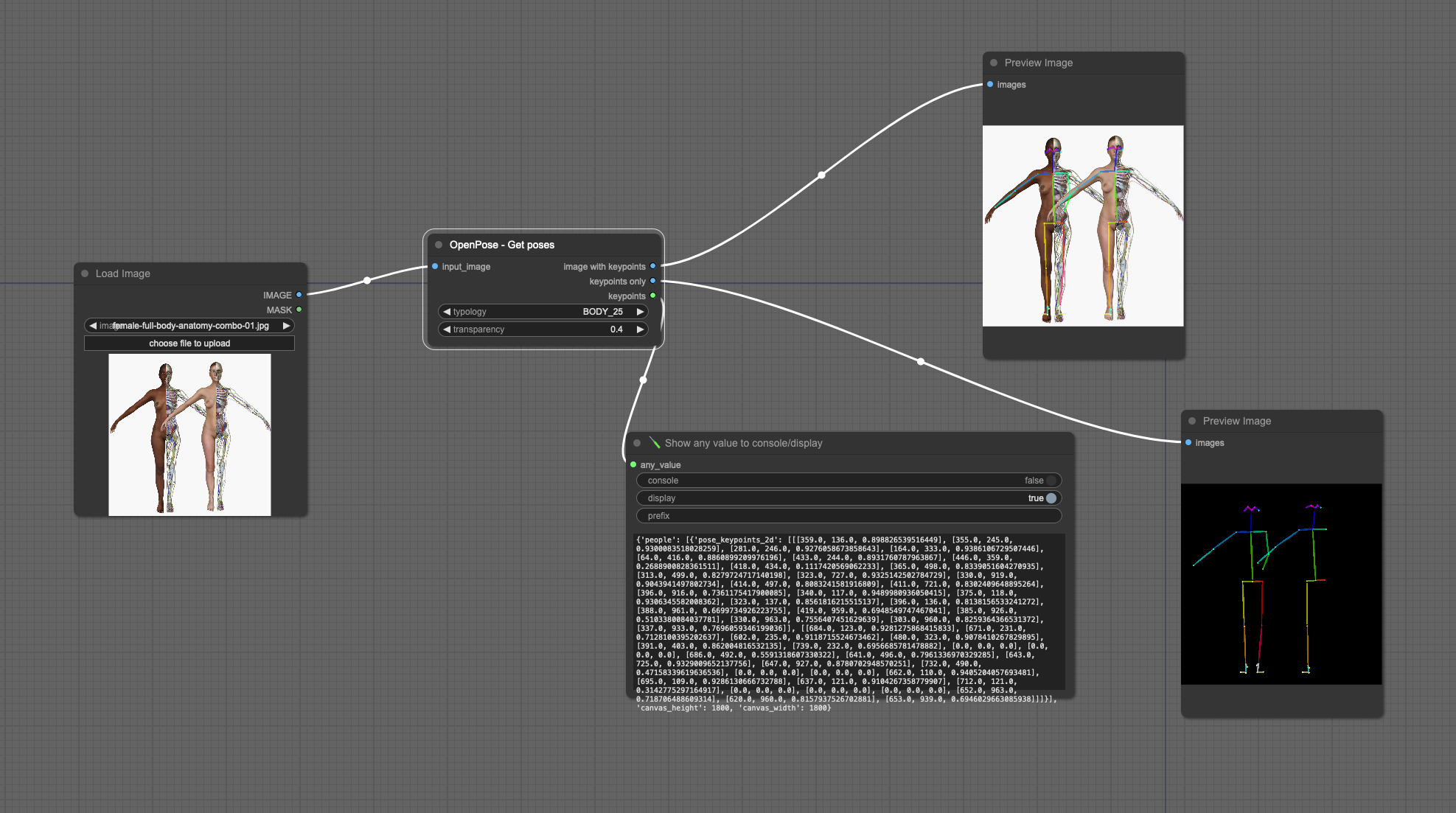Image resolution: width=1456 pixels, height=813 pixels.
Task: Click the next arrow on the typology selector
Action: tap(640, 312)
